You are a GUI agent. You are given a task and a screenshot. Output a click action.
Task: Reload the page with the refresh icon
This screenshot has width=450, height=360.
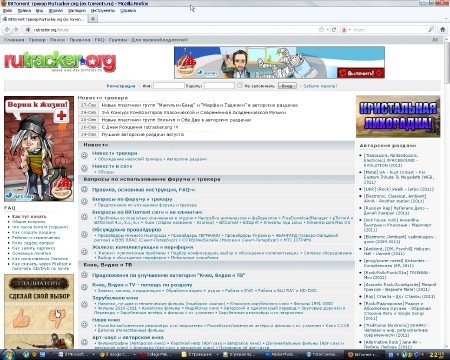334,29
